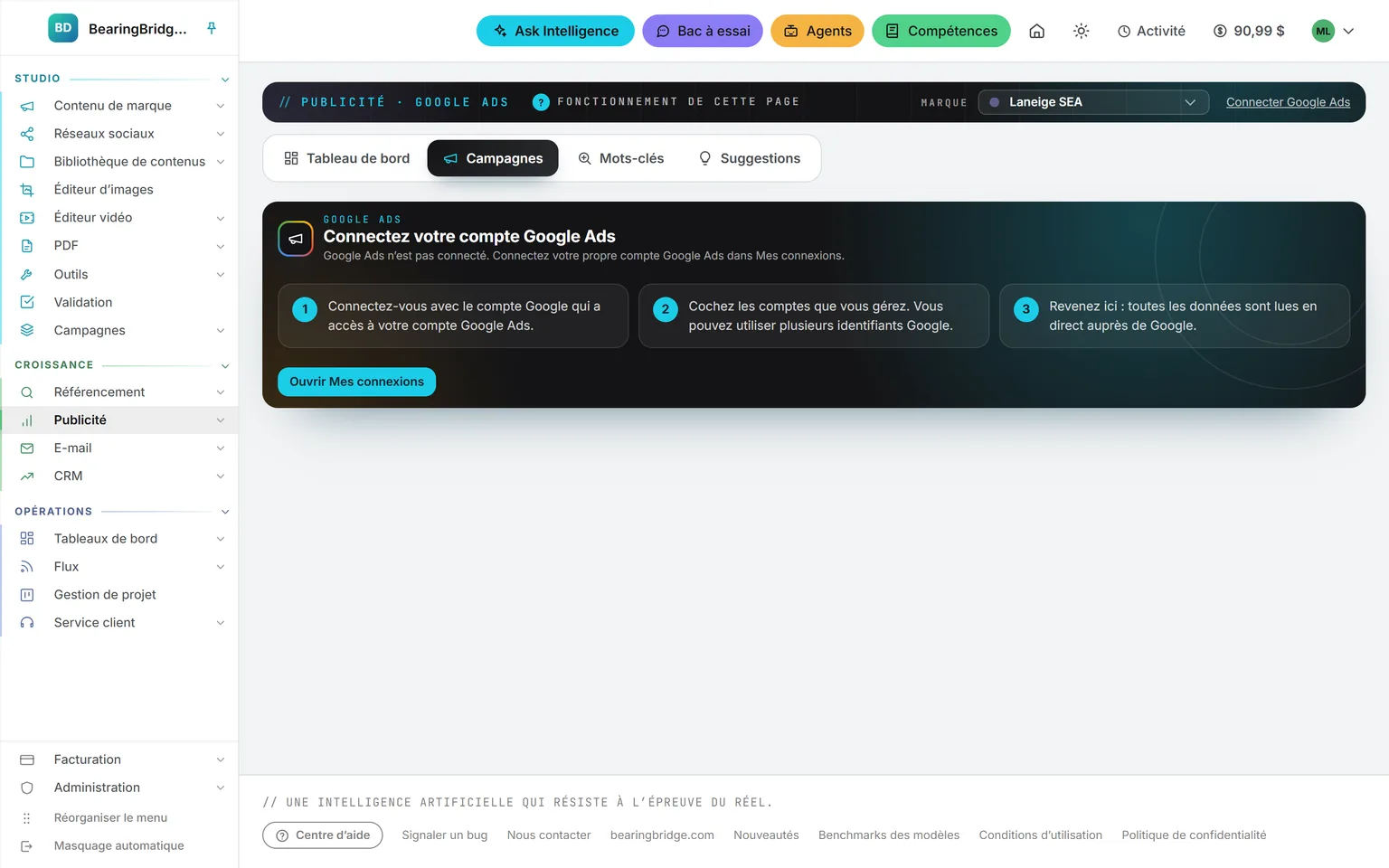Expand the Tableaux de bord chevron in sidebar
The image size is (1389, 868).
(221, 539)
